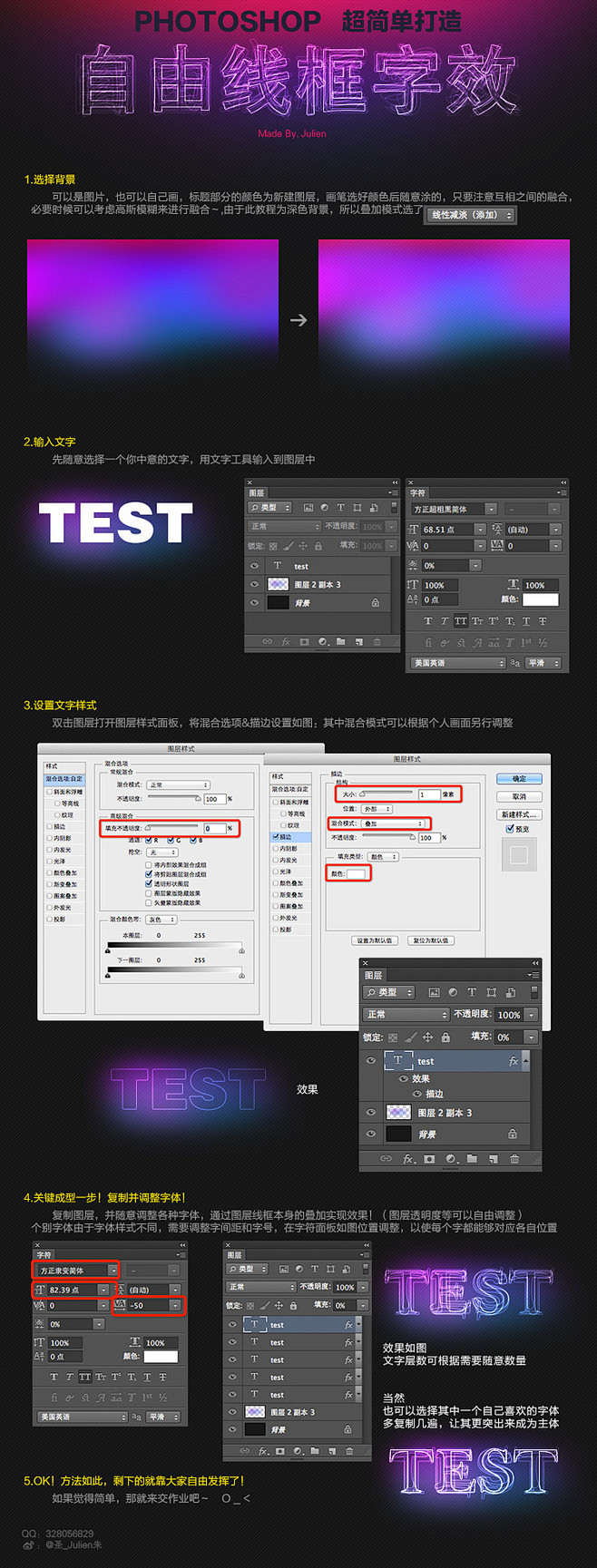
Task: Click trash icon in 描边 effect Layers panel
Action: 514,1159
